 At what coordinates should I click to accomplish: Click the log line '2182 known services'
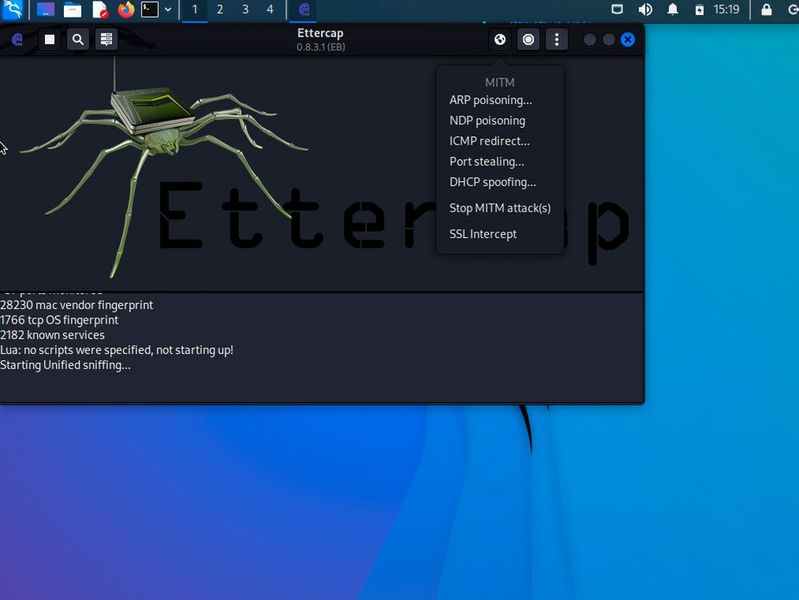pos(52,335)
